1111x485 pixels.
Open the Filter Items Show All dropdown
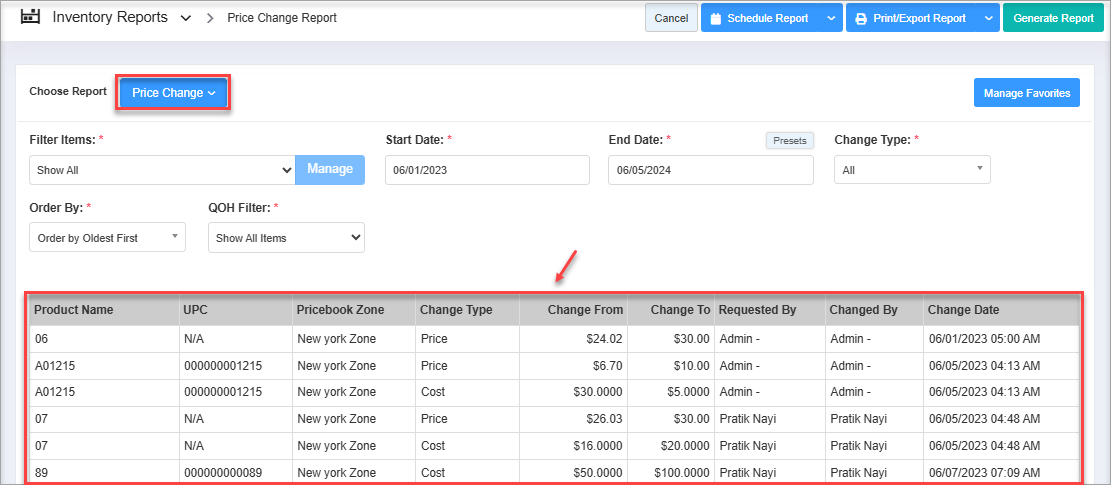161,170
